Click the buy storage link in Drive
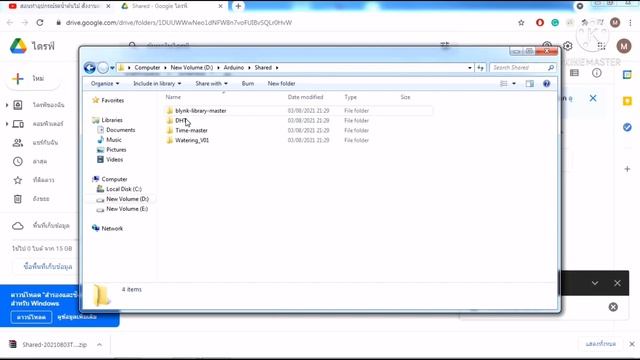Viewport: 640px width, 360px height. coord(48,267)
